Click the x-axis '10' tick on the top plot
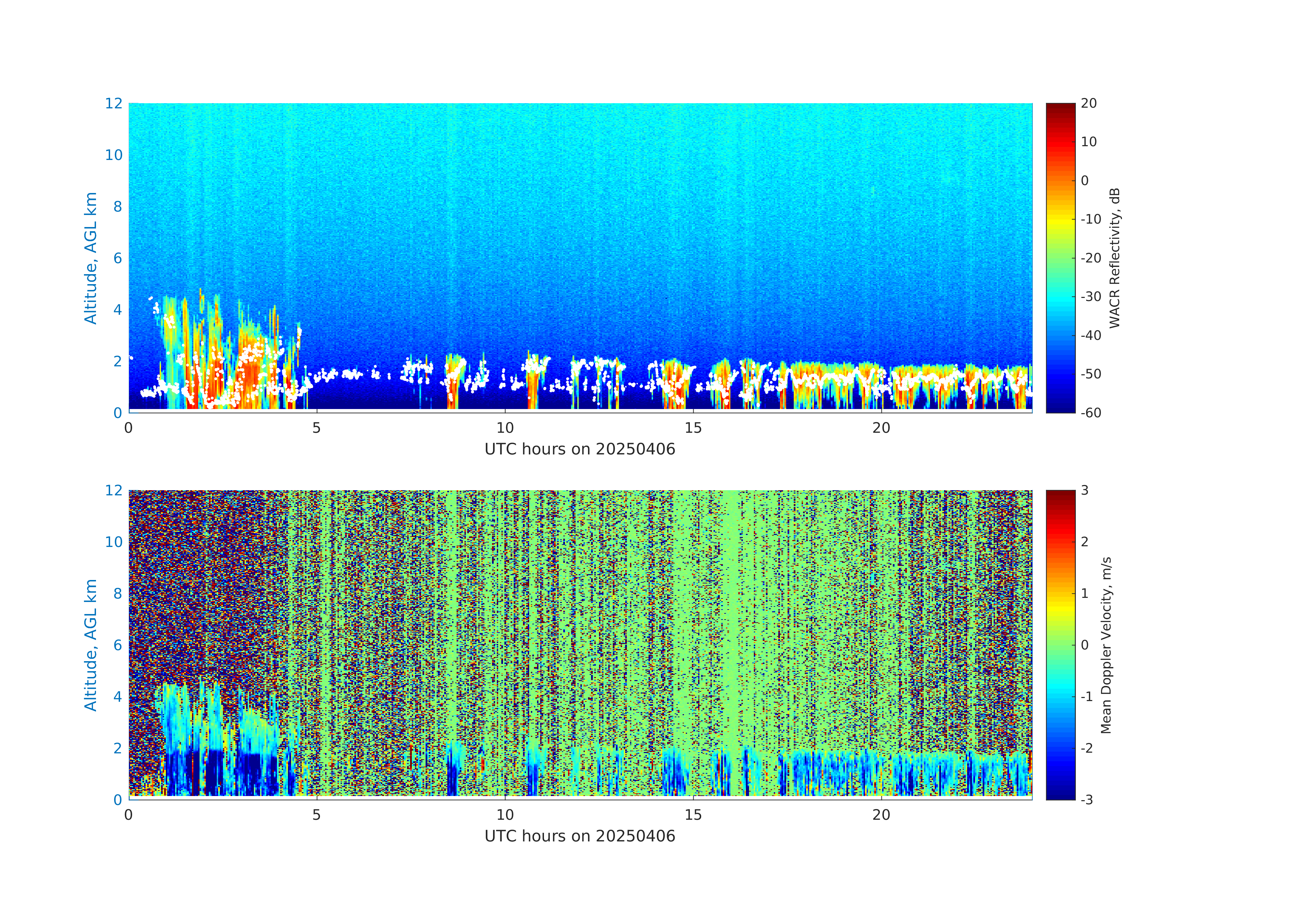Image resolution: width=1316 pixels, height=903 pixels. pos(505,428)
